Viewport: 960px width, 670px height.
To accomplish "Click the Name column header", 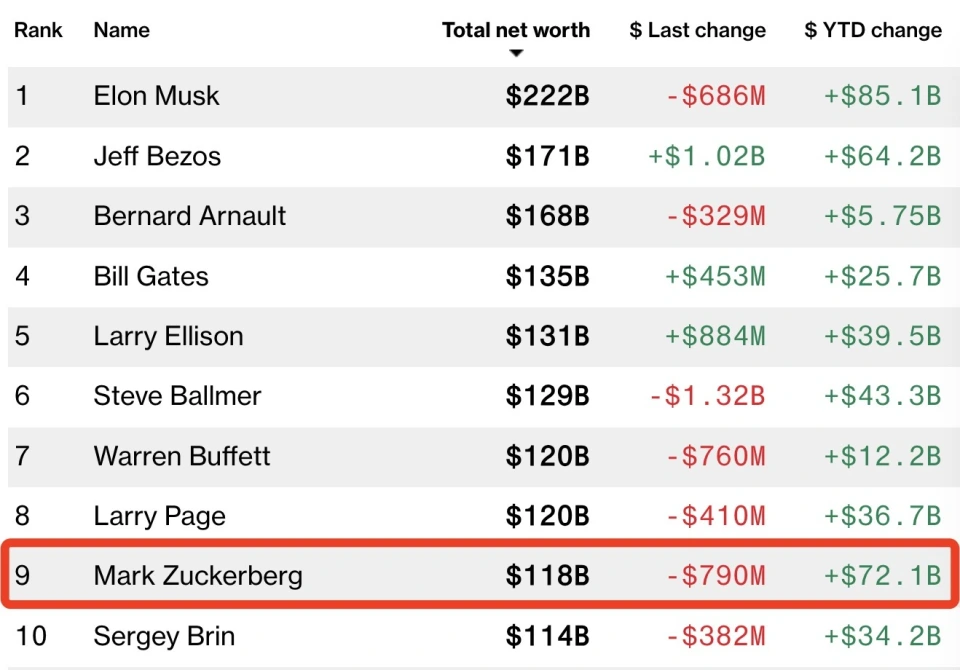I will pos(120,30).
